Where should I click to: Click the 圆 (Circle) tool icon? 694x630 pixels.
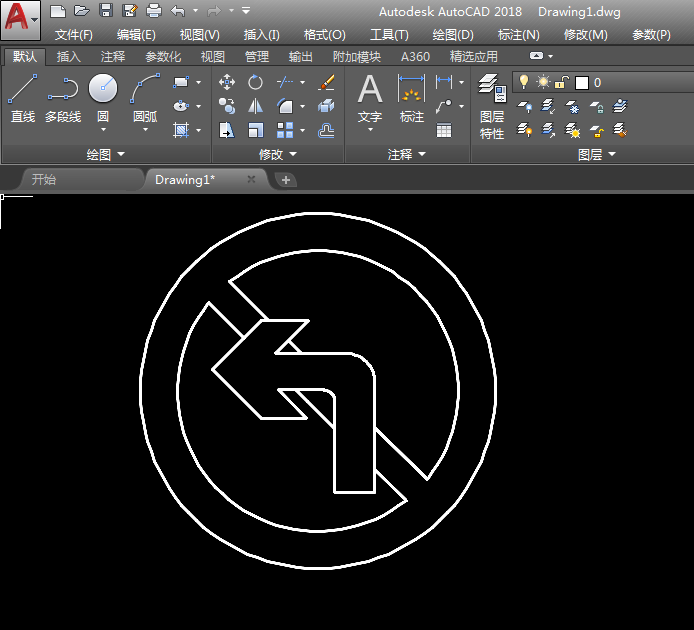[x=103, y=90]
